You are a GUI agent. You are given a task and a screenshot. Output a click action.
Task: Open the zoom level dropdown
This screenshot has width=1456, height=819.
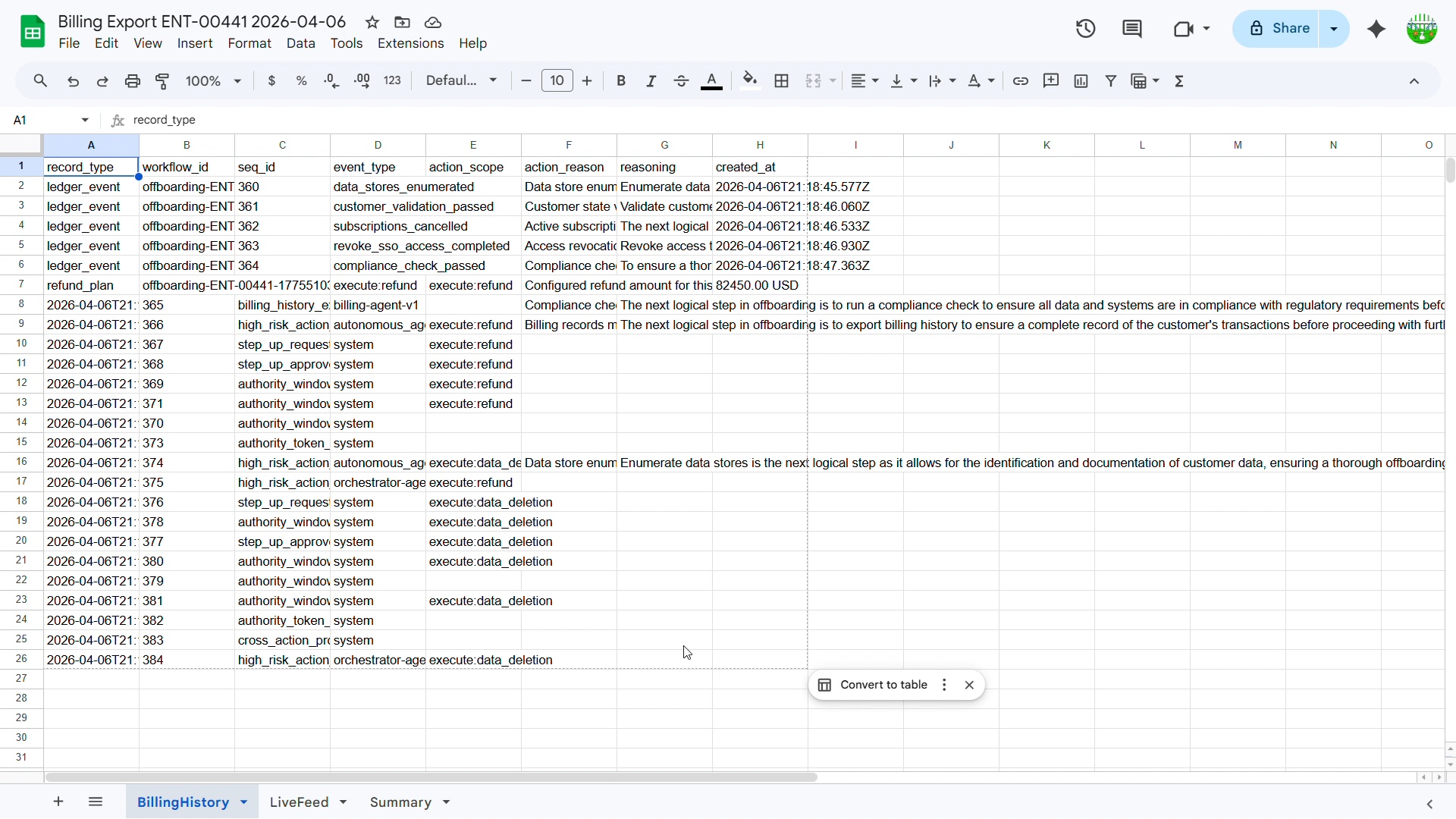click(x=214, y=81)
